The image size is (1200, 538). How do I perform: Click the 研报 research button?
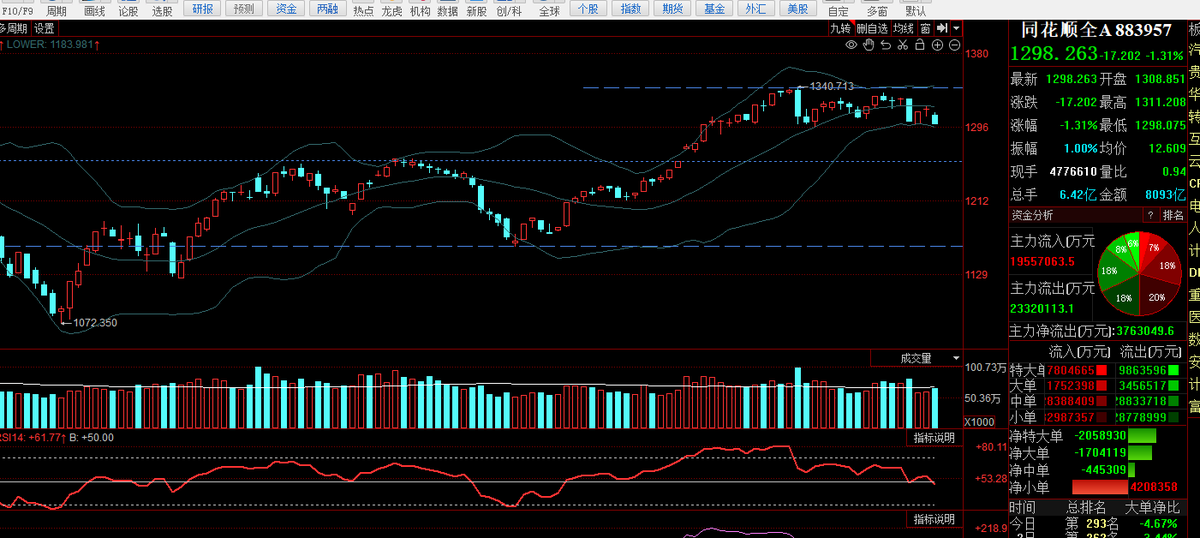coord(202,10)
